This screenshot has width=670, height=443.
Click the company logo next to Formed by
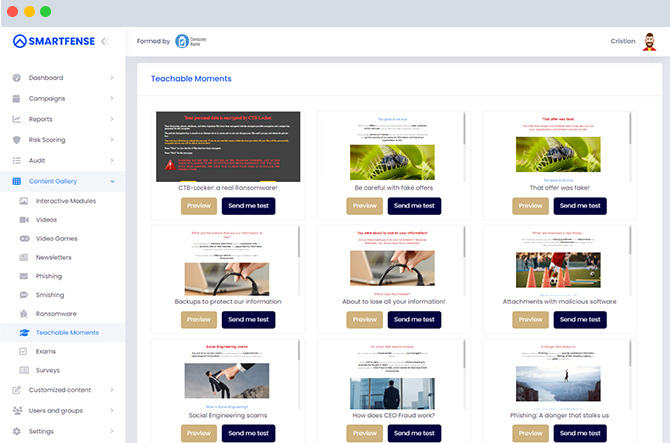coord(191,41)
